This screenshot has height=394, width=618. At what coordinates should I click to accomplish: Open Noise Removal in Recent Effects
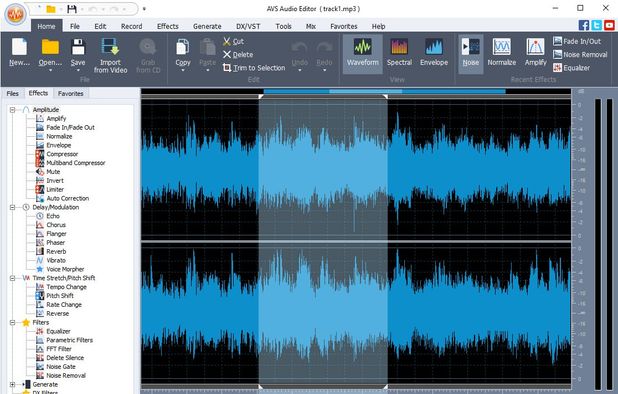click(580, 54)
